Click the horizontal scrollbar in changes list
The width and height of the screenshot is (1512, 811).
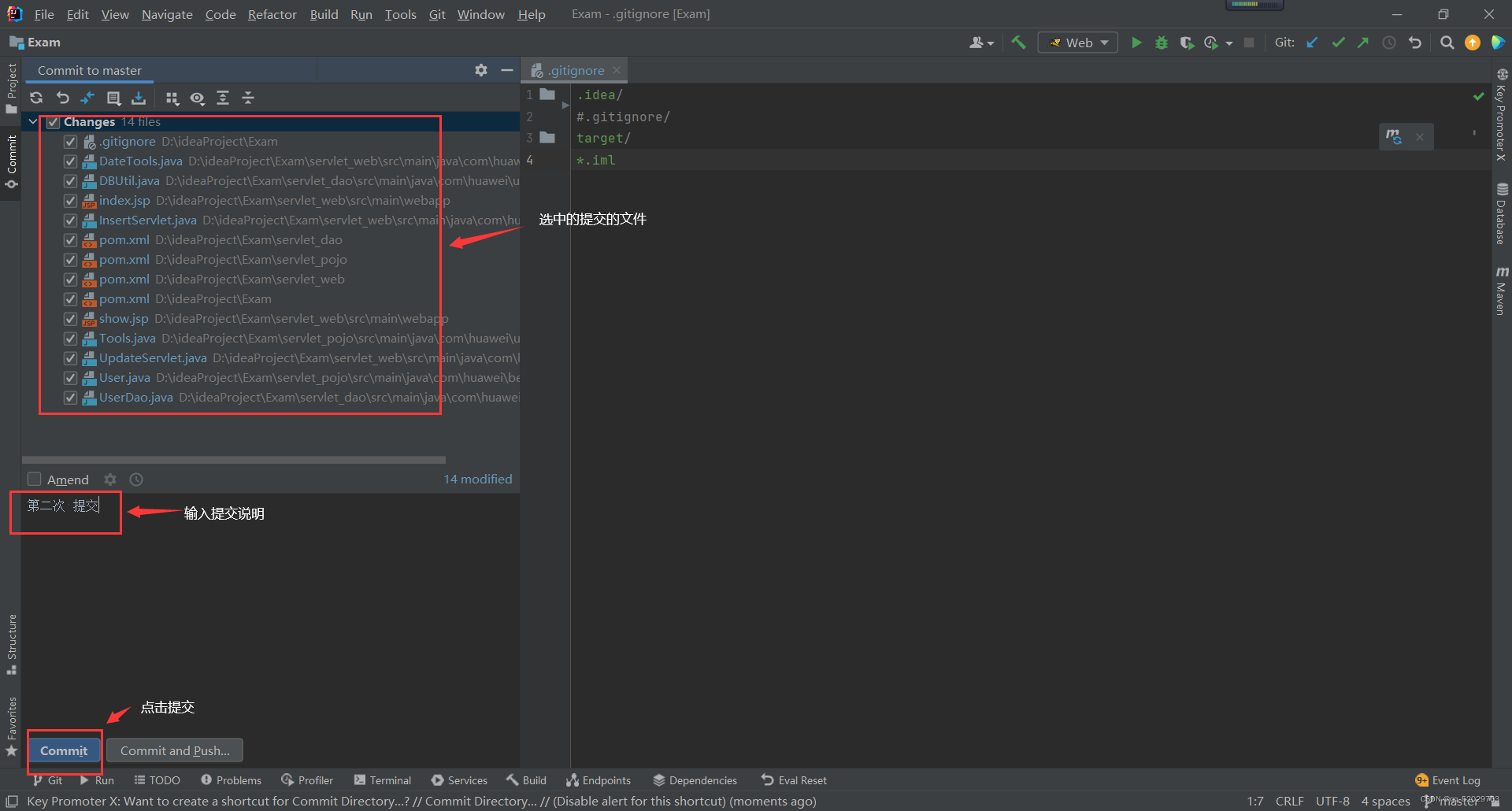point(234,460)
